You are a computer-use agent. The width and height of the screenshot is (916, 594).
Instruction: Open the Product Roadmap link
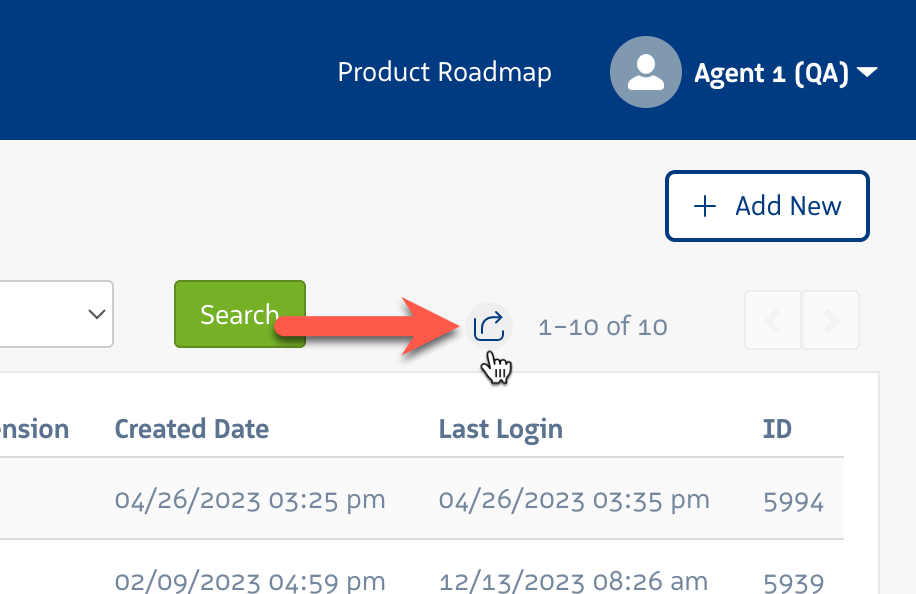(444, 73)
